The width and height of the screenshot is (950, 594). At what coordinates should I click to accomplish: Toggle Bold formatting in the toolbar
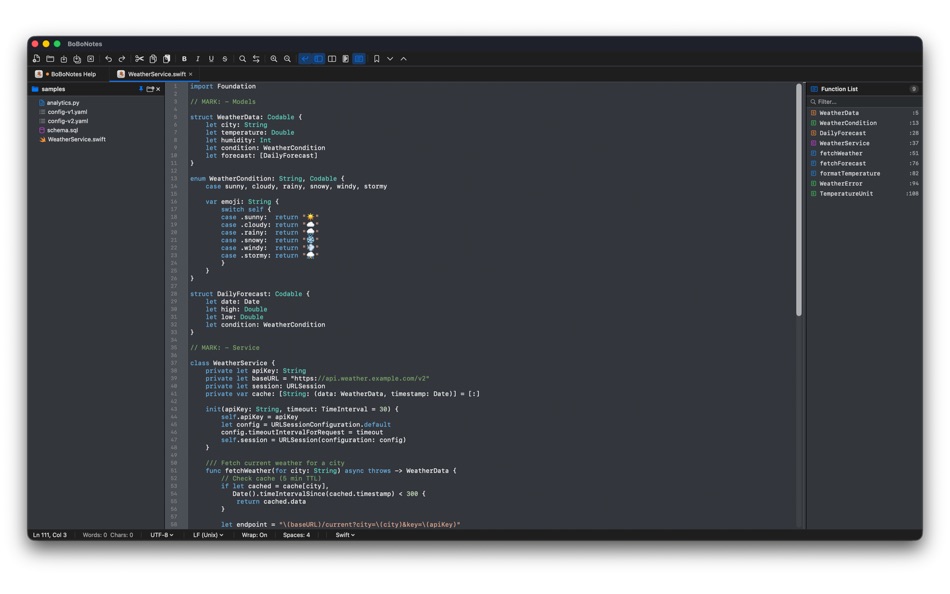[185, 59]
